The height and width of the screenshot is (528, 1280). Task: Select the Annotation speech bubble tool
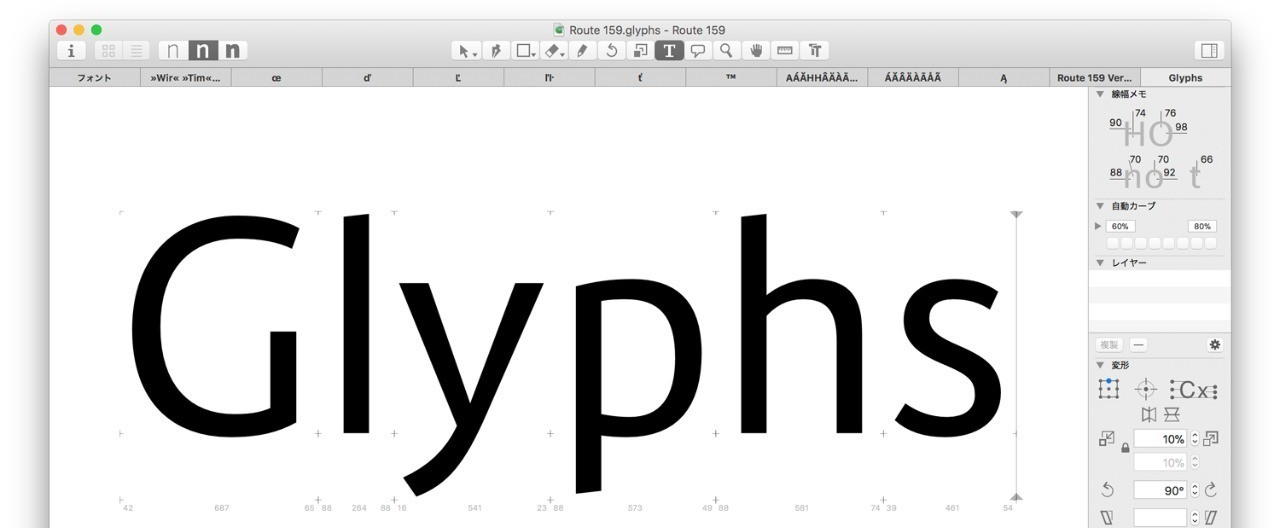point(698,50)
